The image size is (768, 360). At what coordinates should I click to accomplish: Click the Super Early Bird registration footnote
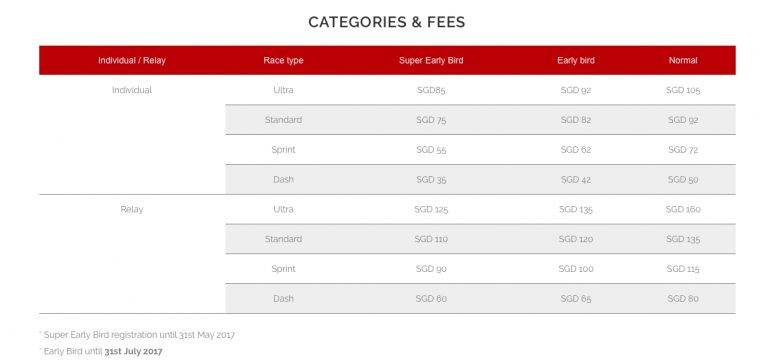pyautogui.click(x=137, y=336)
